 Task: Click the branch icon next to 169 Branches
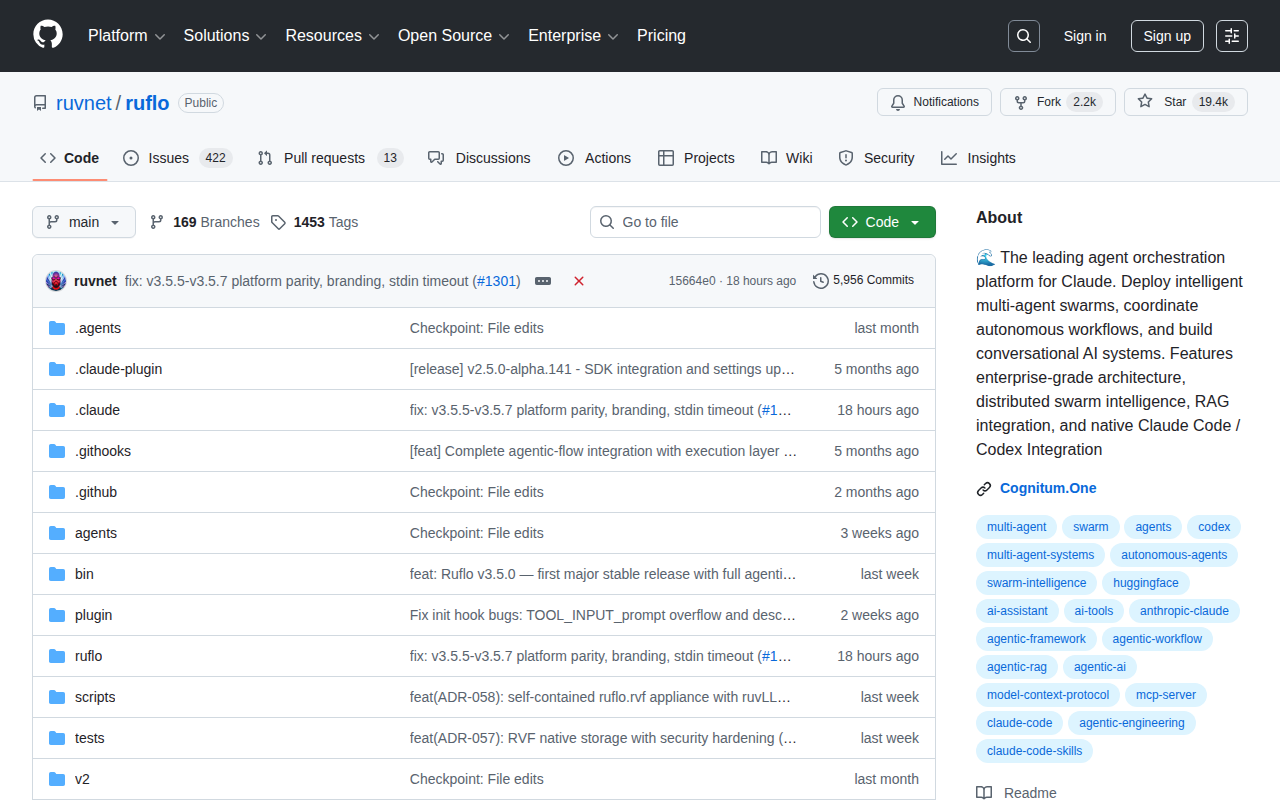coord(157,222)
